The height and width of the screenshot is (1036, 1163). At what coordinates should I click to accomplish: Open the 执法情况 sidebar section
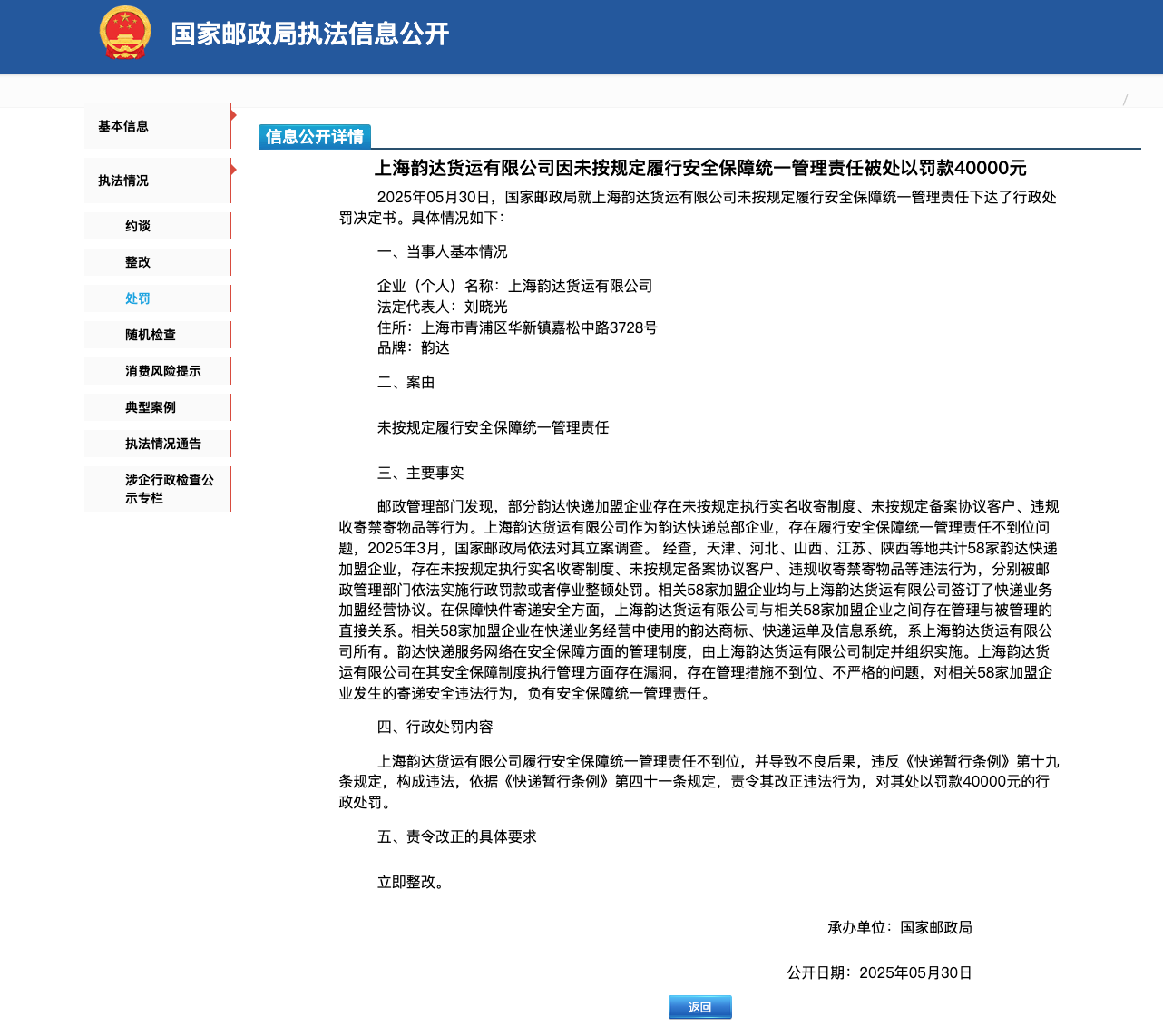click(123, 181)
